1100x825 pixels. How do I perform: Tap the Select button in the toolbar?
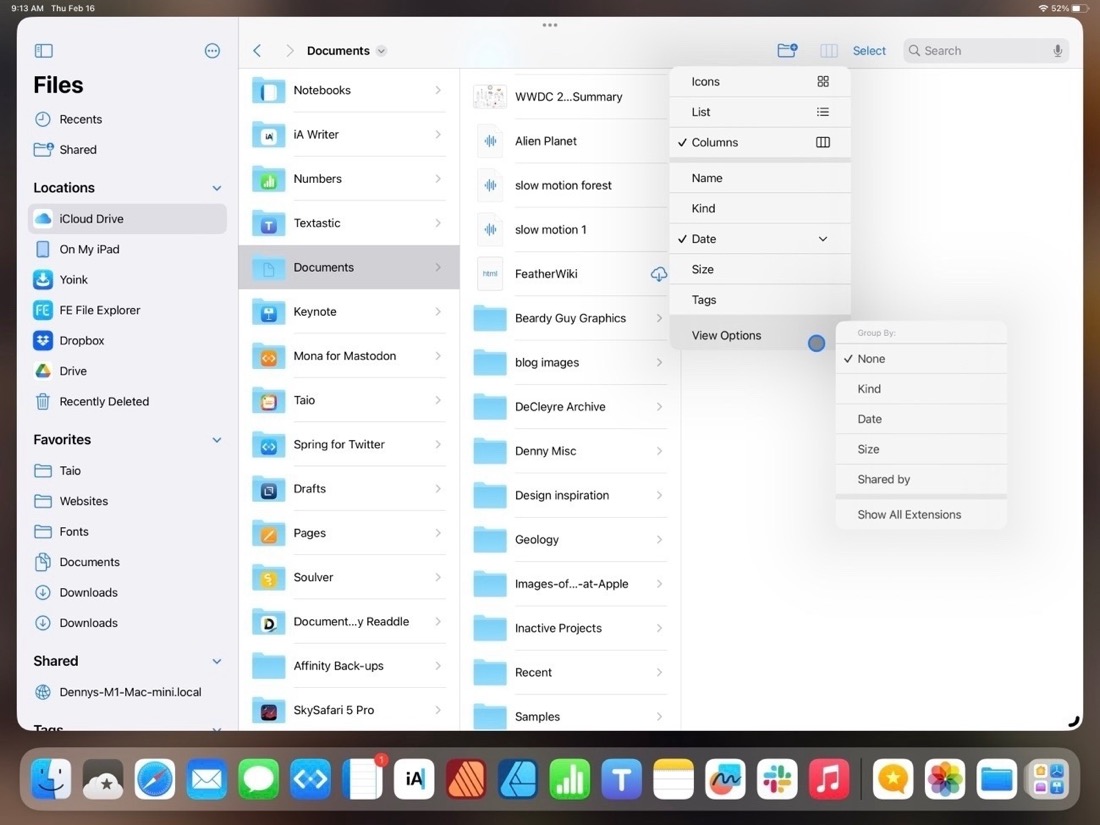(868, 50)
